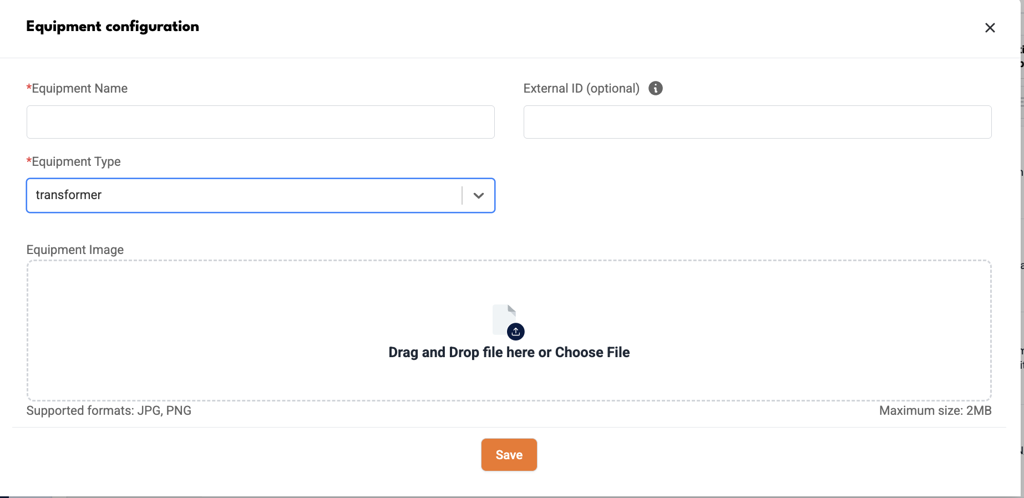Image resolution: width=1024 pixels, height=498 pixels.
Task: Close the Equipment configuration dialog
Action: point(989,27)
